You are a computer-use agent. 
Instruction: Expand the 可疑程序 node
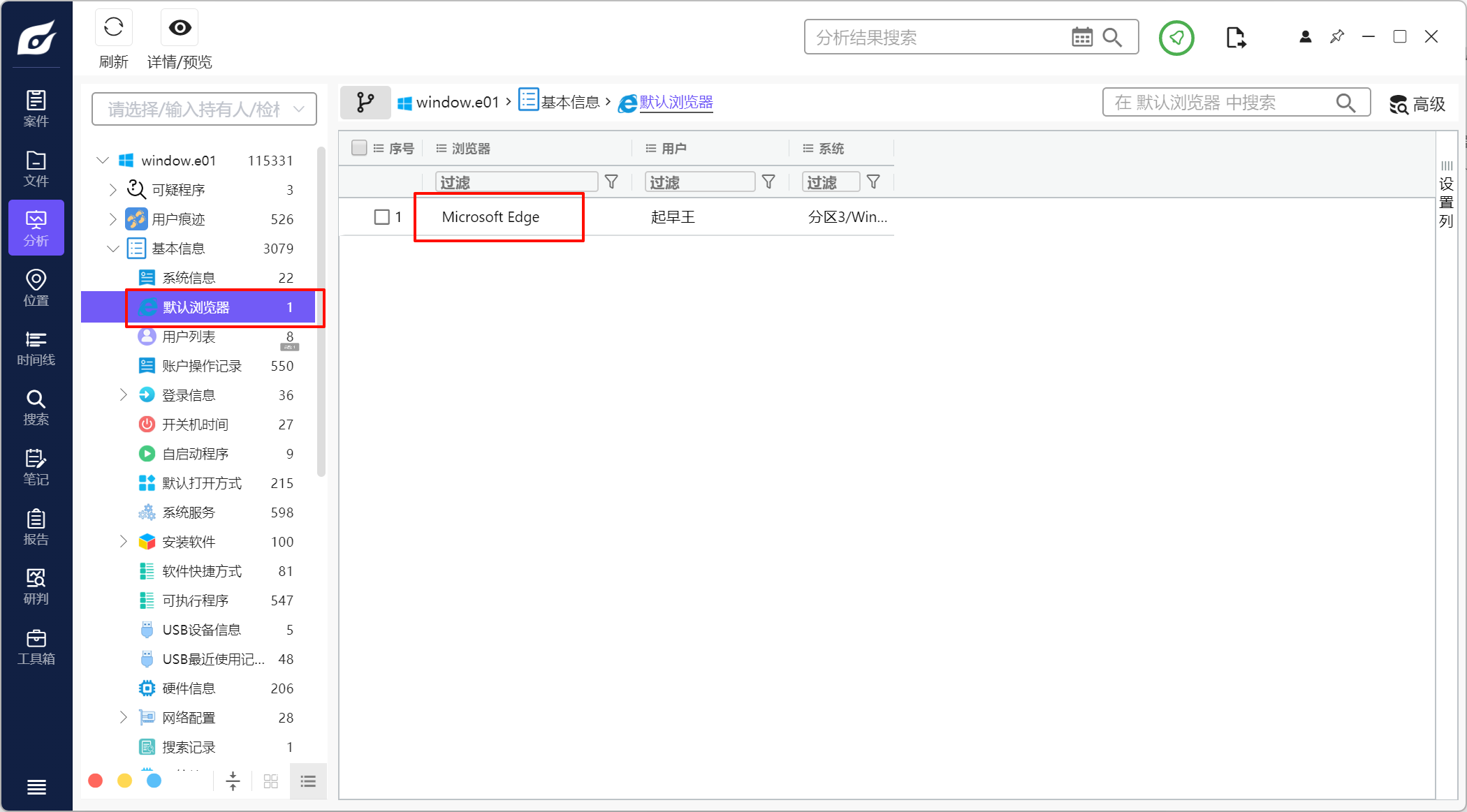[113, 190]
